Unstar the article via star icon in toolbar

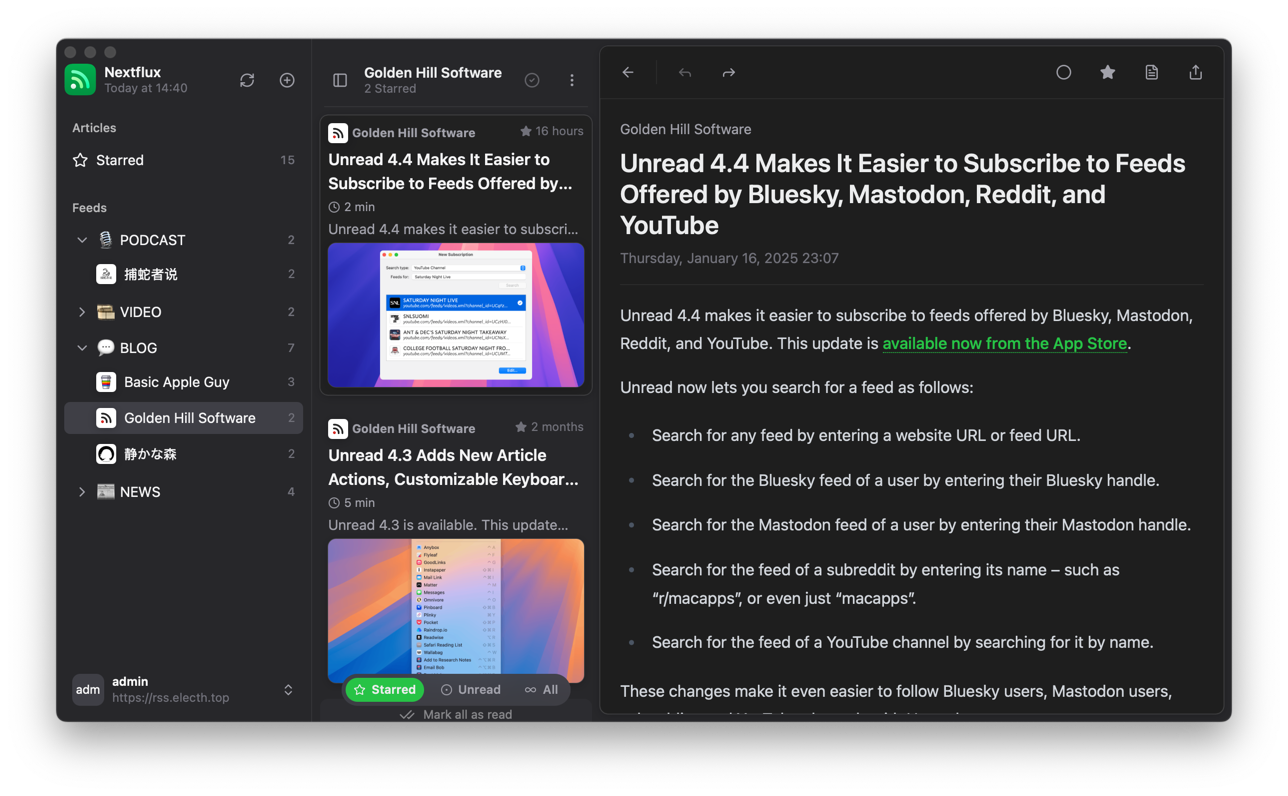point(1108,72)
